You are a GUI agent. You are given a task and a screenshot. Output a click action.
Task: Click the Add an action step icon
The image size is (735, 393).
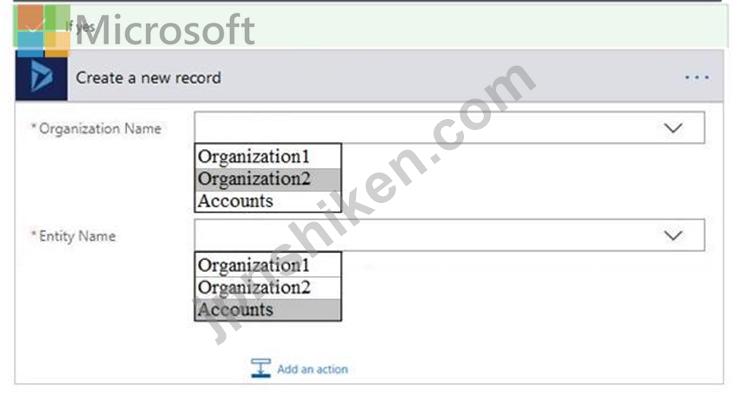point(260,368)
